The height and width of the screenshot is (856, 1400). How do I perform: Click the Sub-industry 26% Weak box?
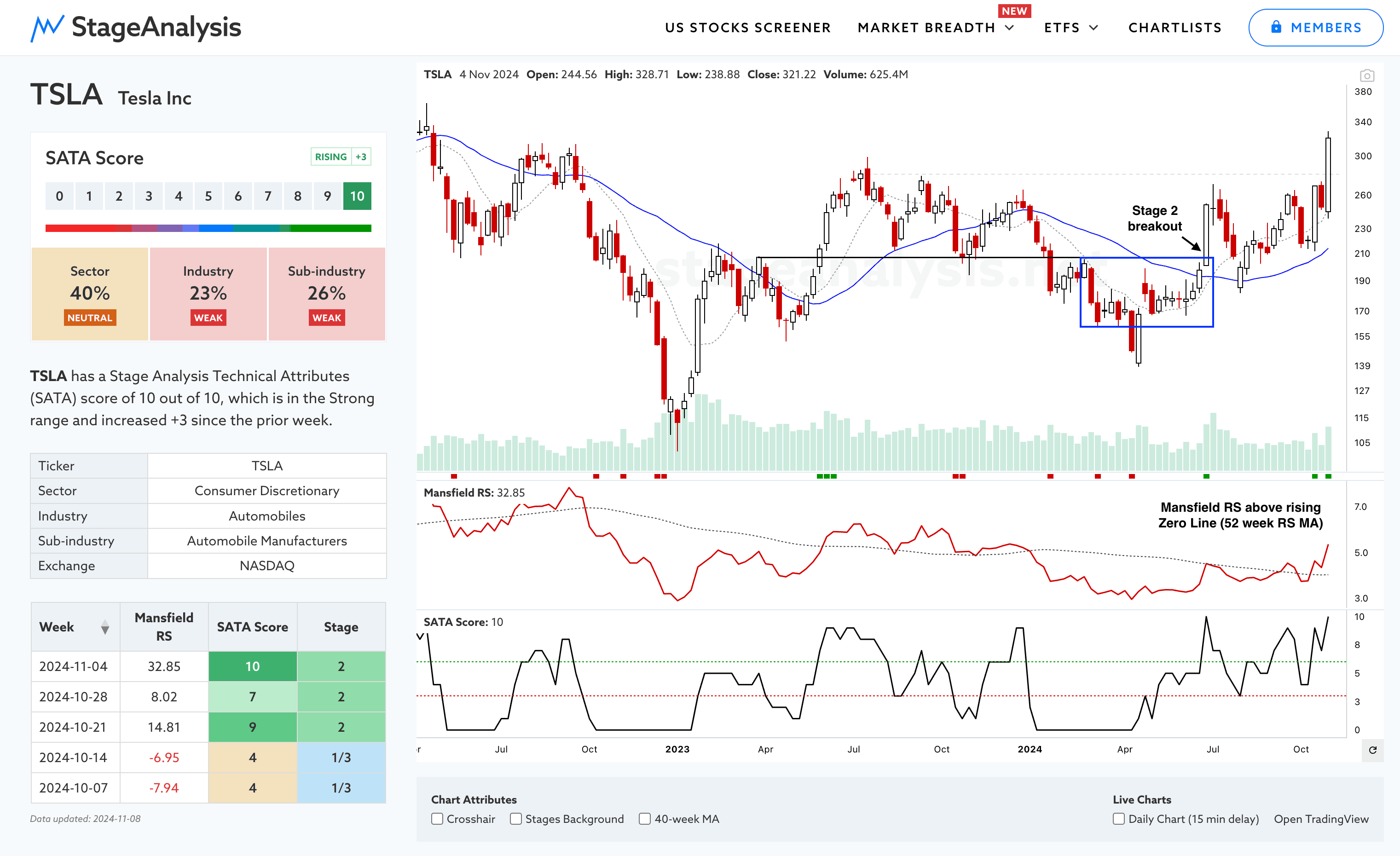pos(327,294)
